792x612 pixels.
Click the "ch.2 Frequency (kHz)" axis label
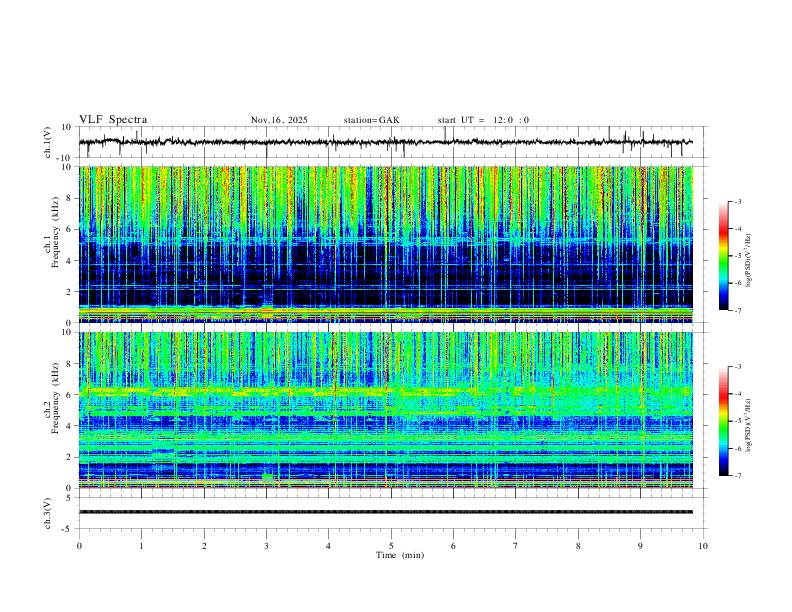pos(52,397)
